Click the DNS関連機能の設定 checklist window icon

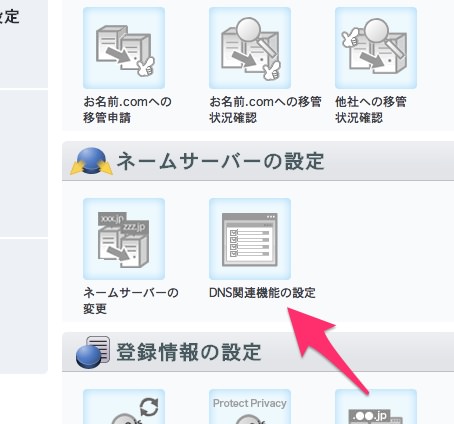coord(250,239)
